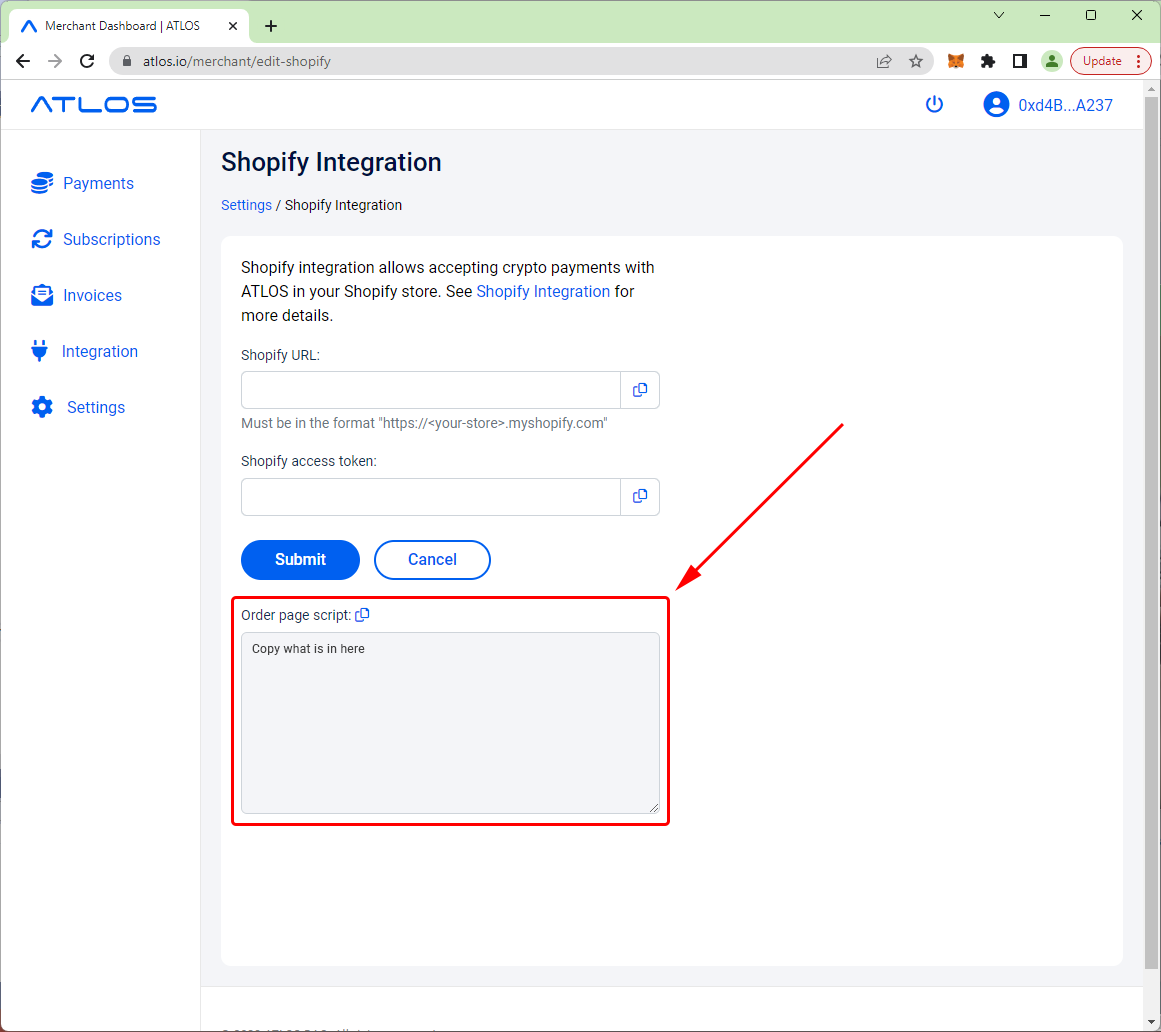This screenshot has width=1161, height=1032.
Task: Open Integration in the sidebar
Action: click(x=100, y=351)
